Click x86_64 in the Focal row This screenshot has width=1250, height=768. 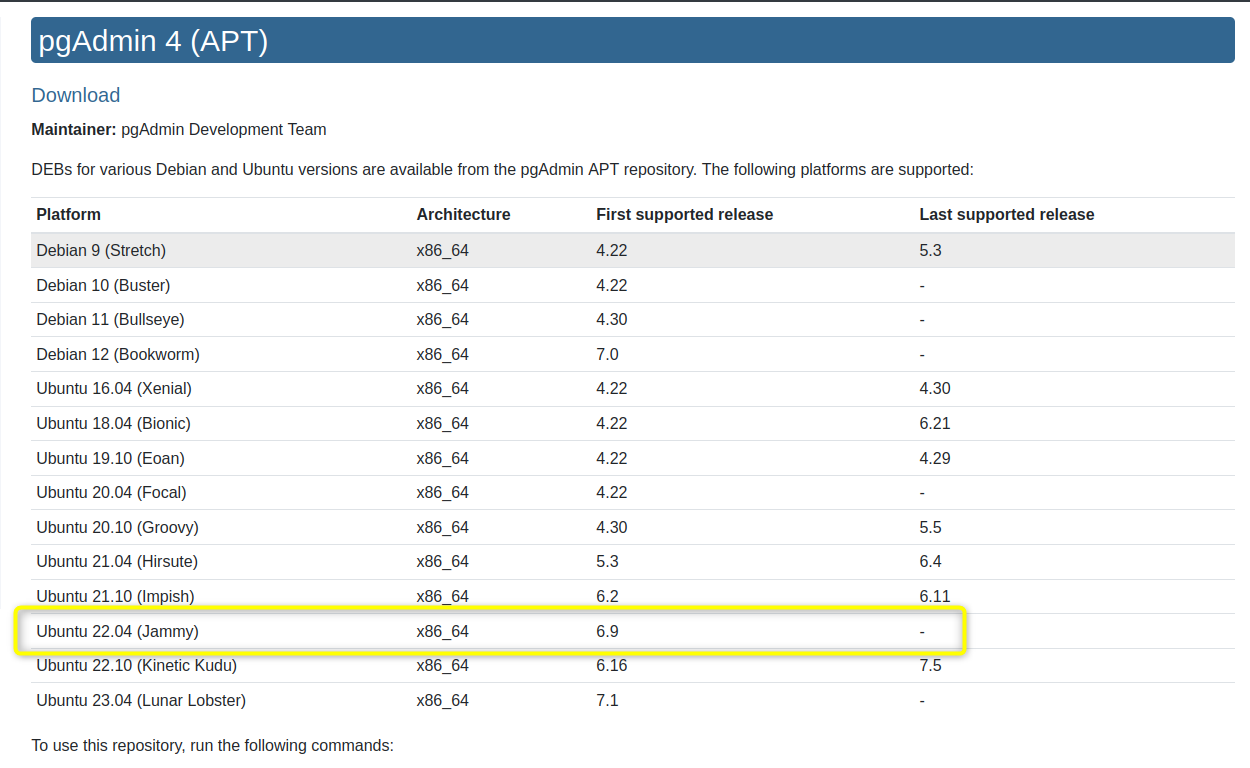(442, 493)
